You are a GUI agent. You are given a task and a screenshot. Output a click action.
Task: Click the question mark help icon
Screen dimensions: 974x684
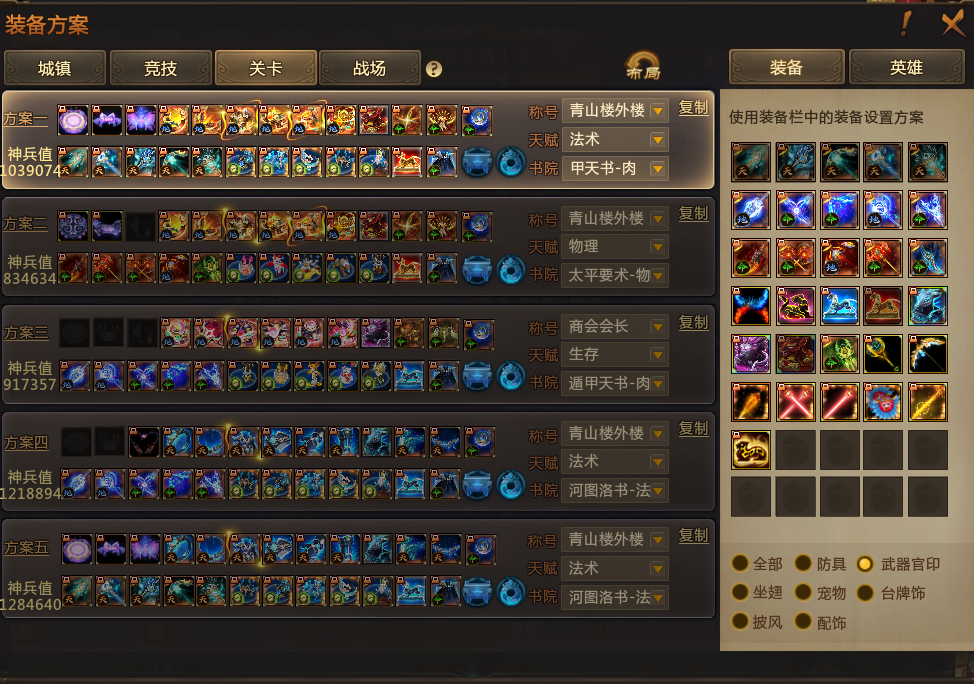(434, 69)
